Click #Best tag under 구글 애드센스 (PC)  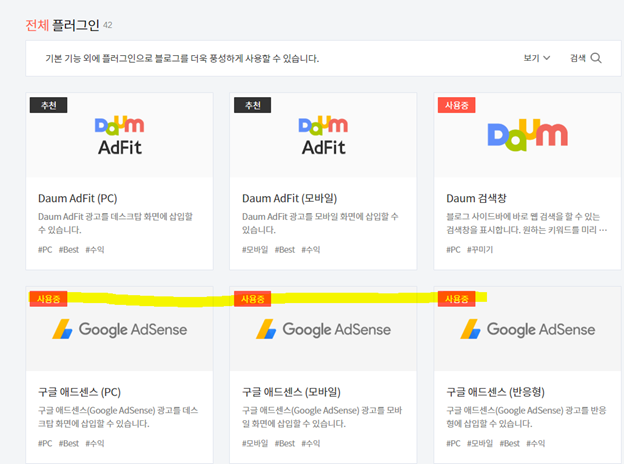69,443
